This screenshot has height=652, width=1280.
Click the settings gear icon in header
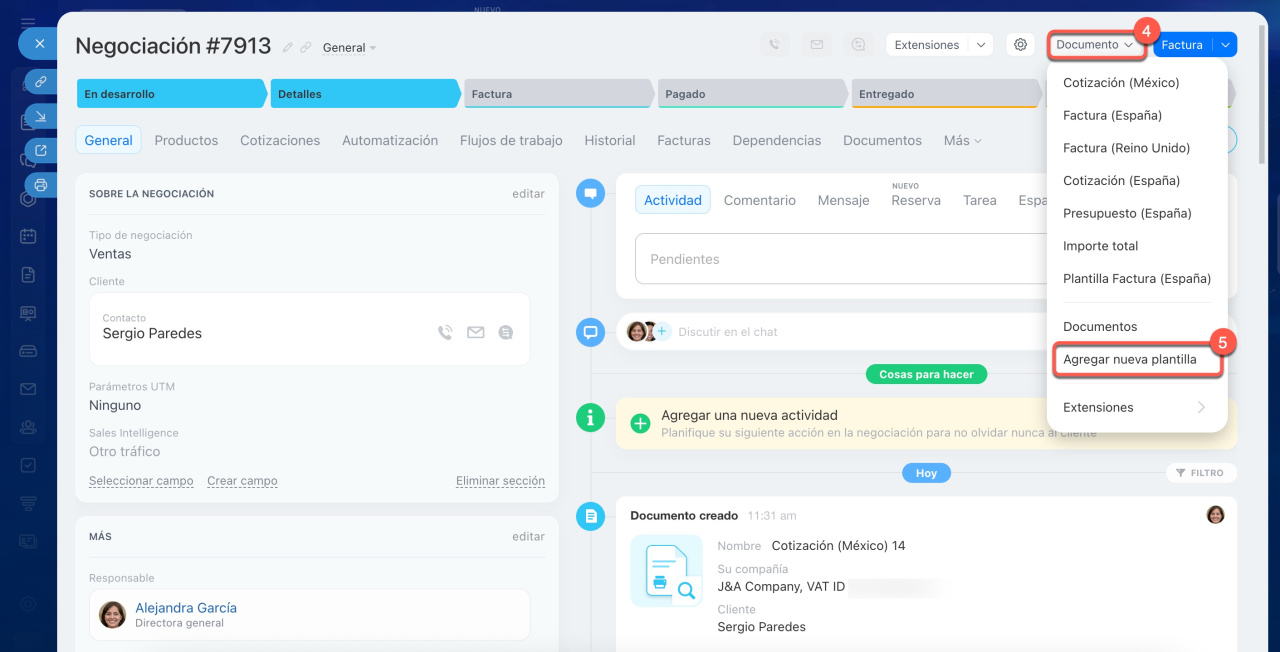click(1020, 45)
